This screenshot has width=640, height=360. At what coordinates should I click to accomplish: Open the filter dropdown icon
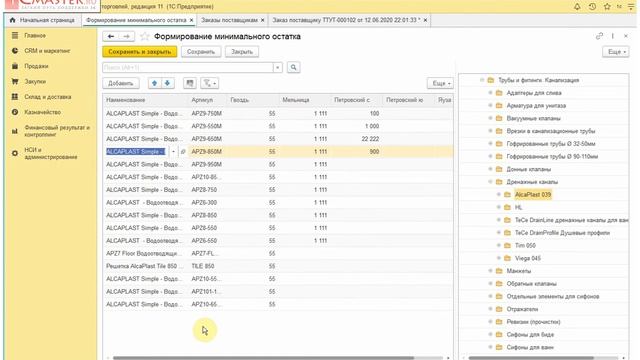[210, 83]
